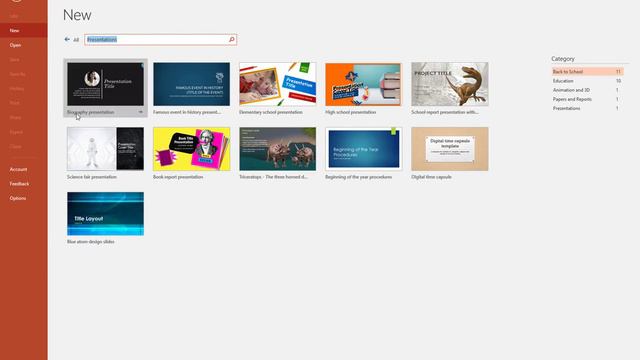Image resolution: width=640 pixels, height=360 pixels.
Task: Choose the Elementary school presentation thumbnail
Action: 278,84
